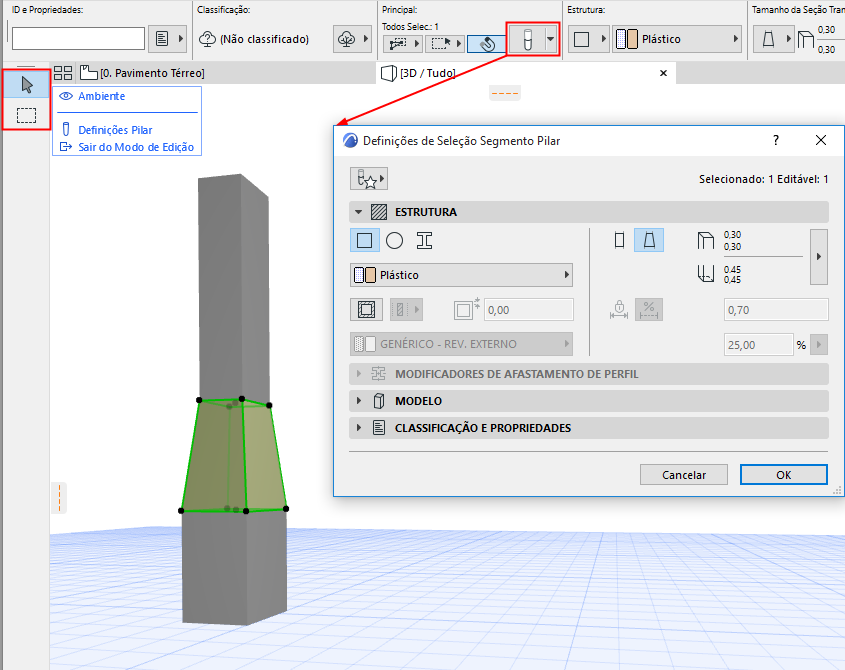
Task: Toggle fixed segment length lock icon
Action: [x=619, y=309]
